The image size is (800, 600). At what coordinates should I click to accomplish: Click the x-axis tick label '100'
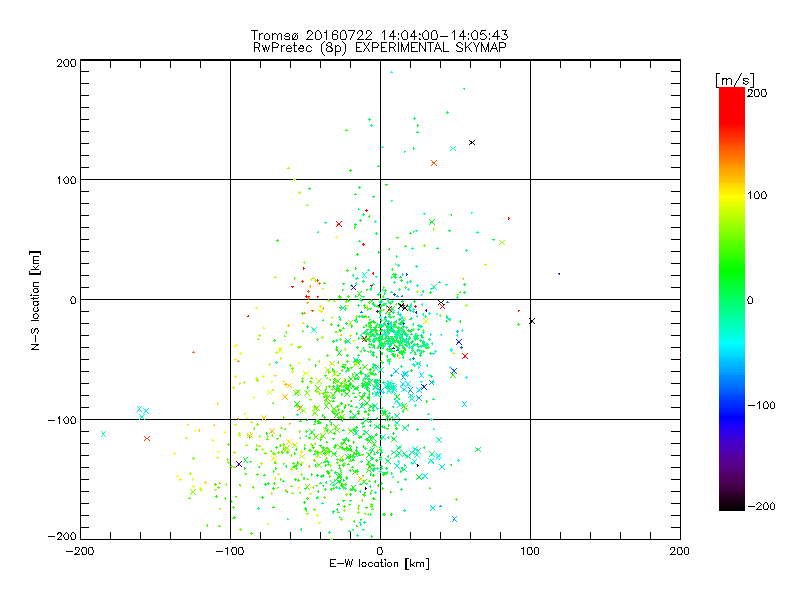[530, 552]
